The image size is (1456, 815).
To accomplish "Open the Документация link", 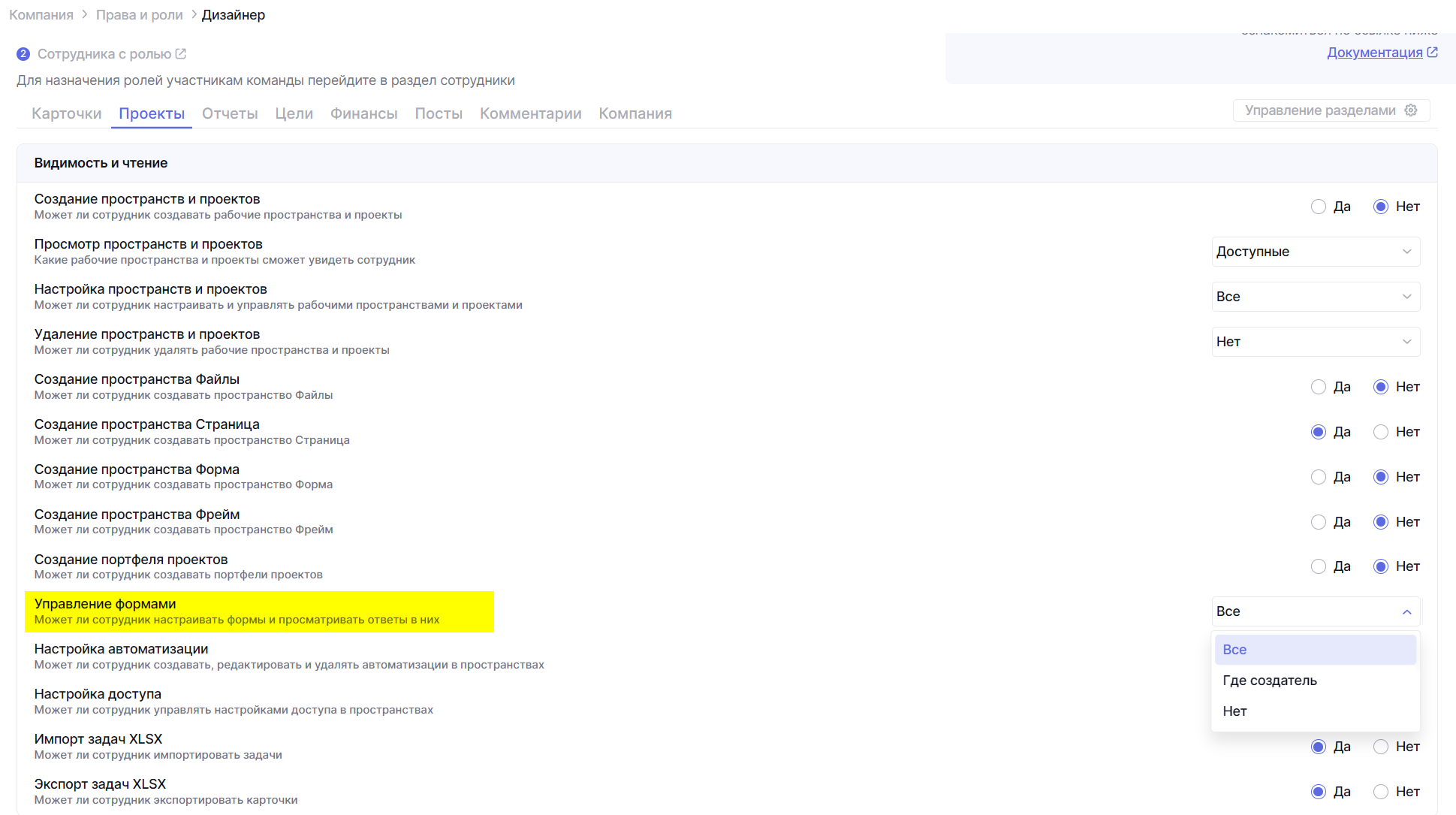I will [x=1374, y=53].
